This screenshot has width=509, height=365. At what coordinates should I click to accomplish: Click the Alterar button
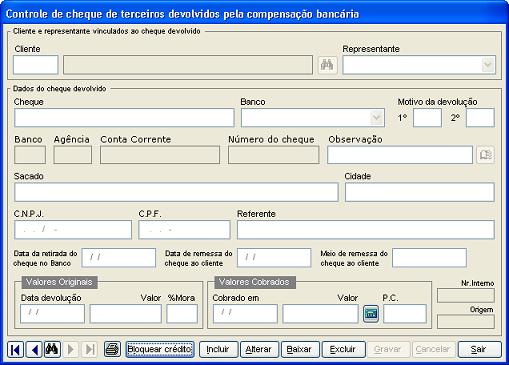259,349
